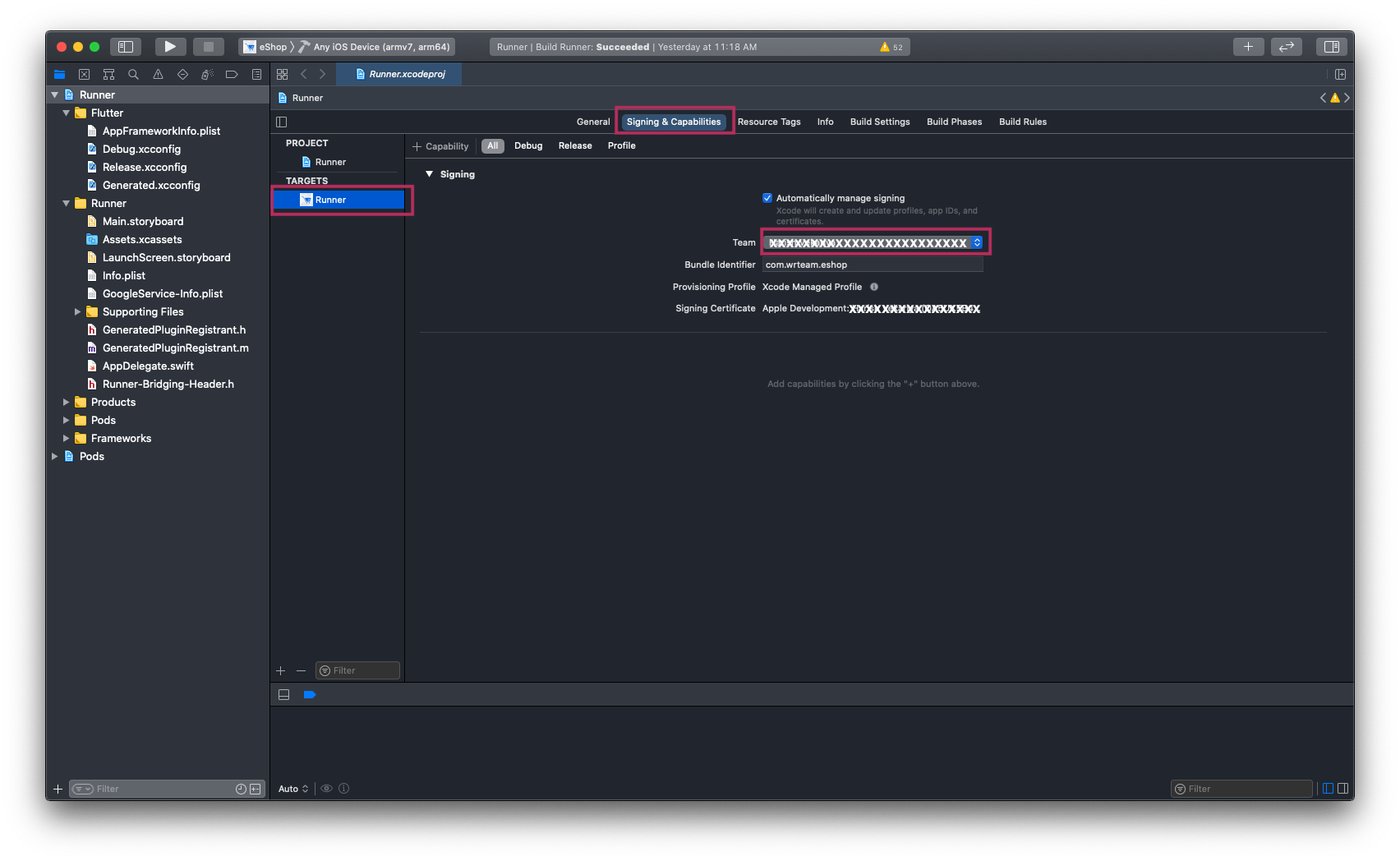The width and height of the screenshot is (1400, 861).
Task: Open the Auto variables view dropdown
Action: tap(293, 789)
